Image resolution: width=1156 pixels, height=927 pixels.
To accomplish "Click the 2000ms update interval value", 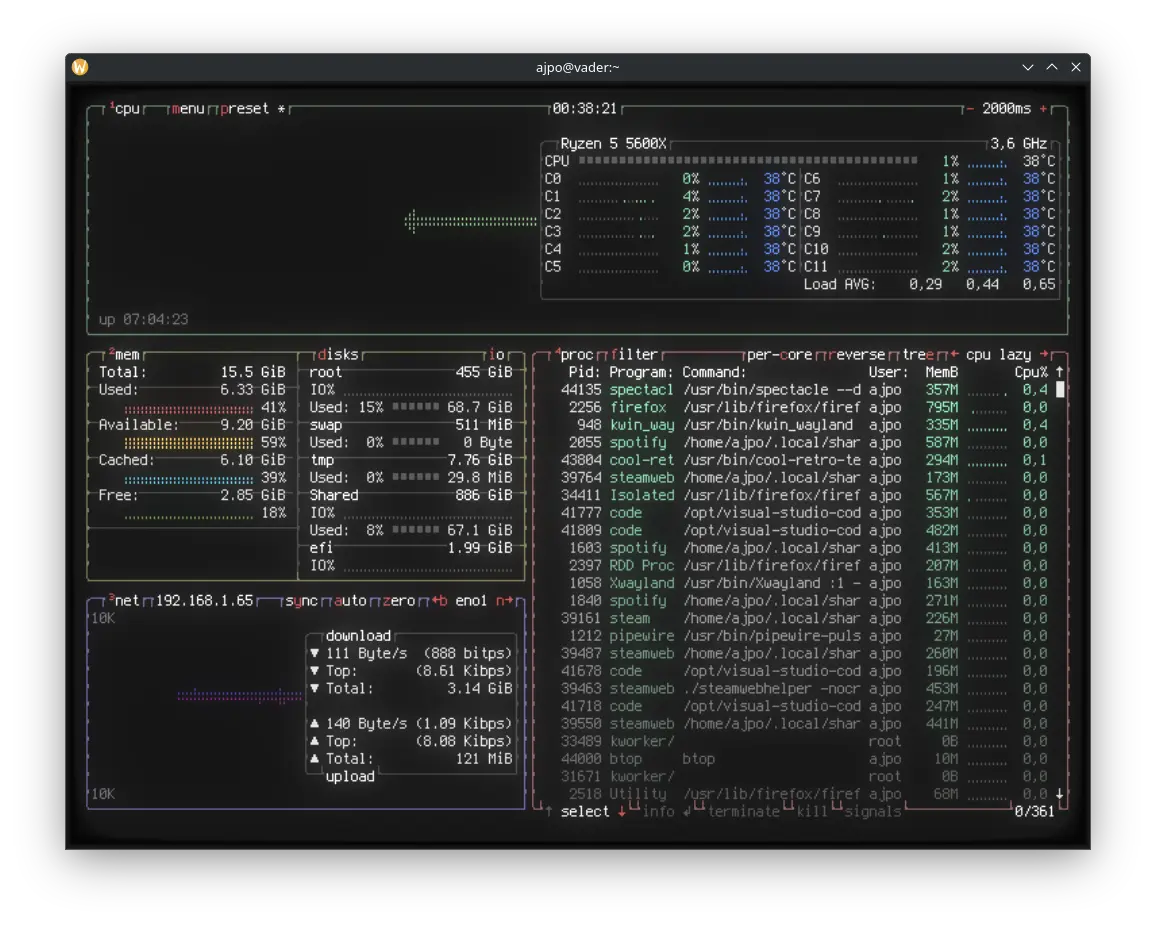I will (x=1006, y=108).
